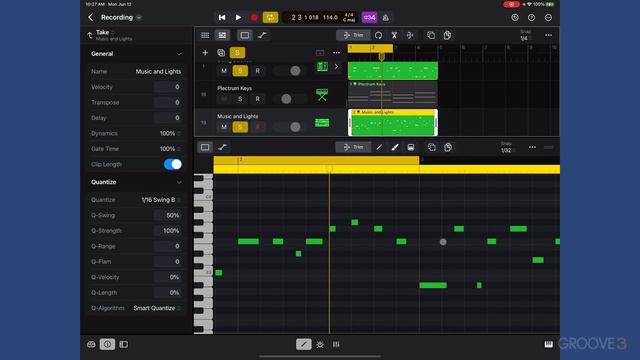This screenshot has height=360, width=640.
Task: Toggle the yellow Cycle button
Action: point(270,18)
